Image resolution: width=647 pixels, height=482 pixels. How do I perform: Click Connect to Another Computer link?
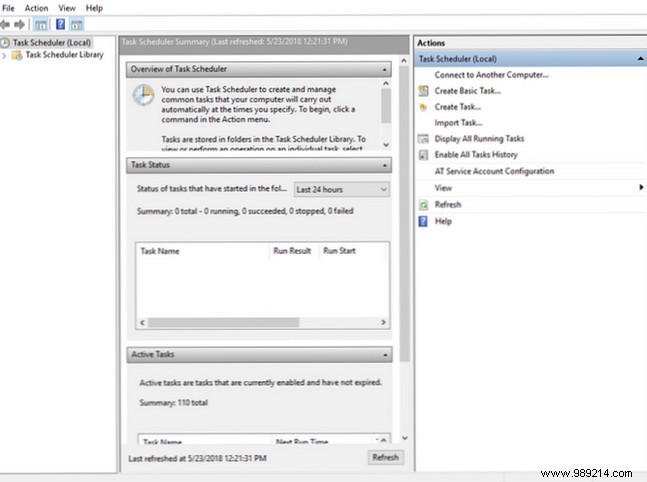[491, 75]
